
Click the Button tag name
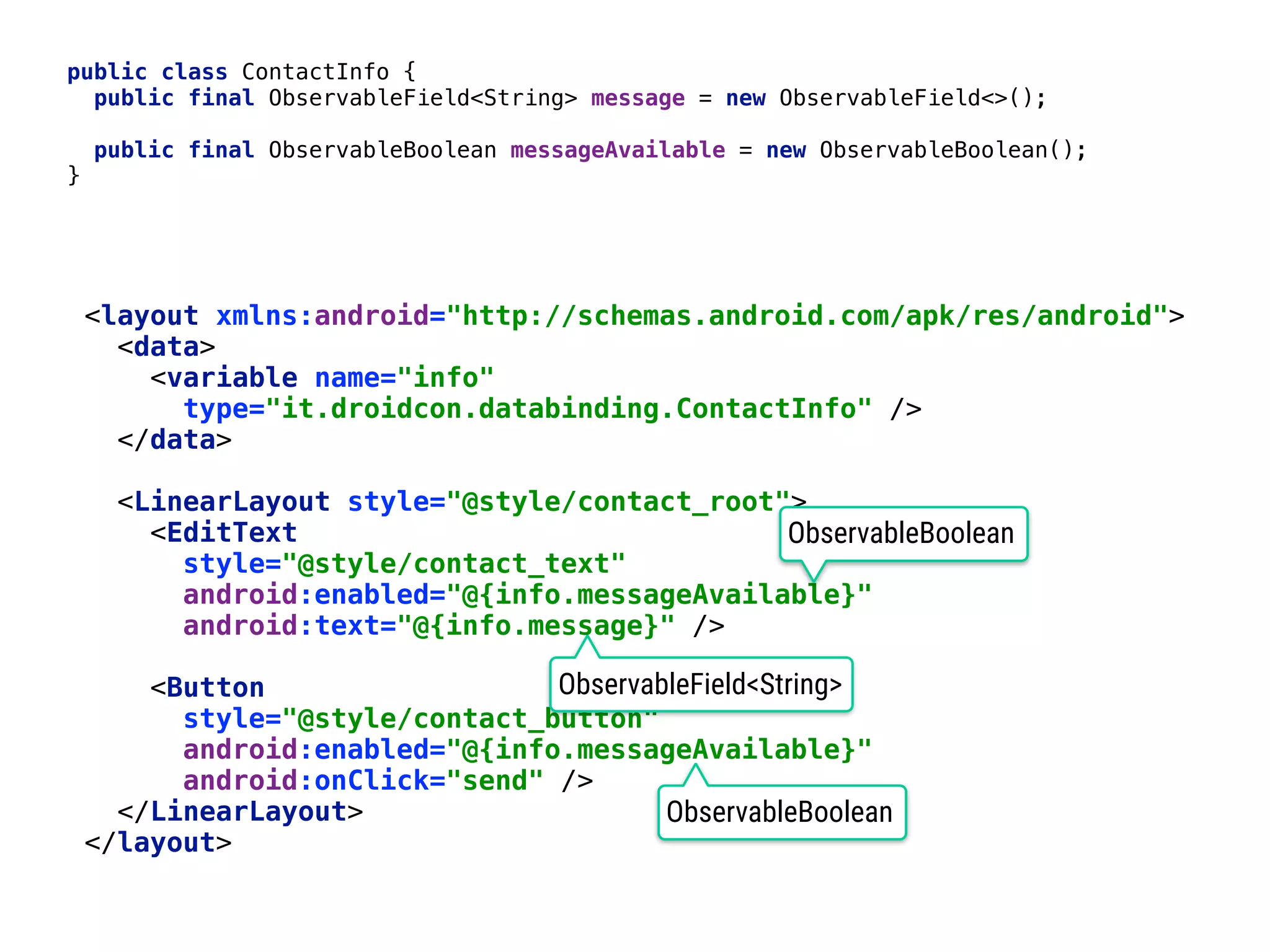click(x=215, y=687)
